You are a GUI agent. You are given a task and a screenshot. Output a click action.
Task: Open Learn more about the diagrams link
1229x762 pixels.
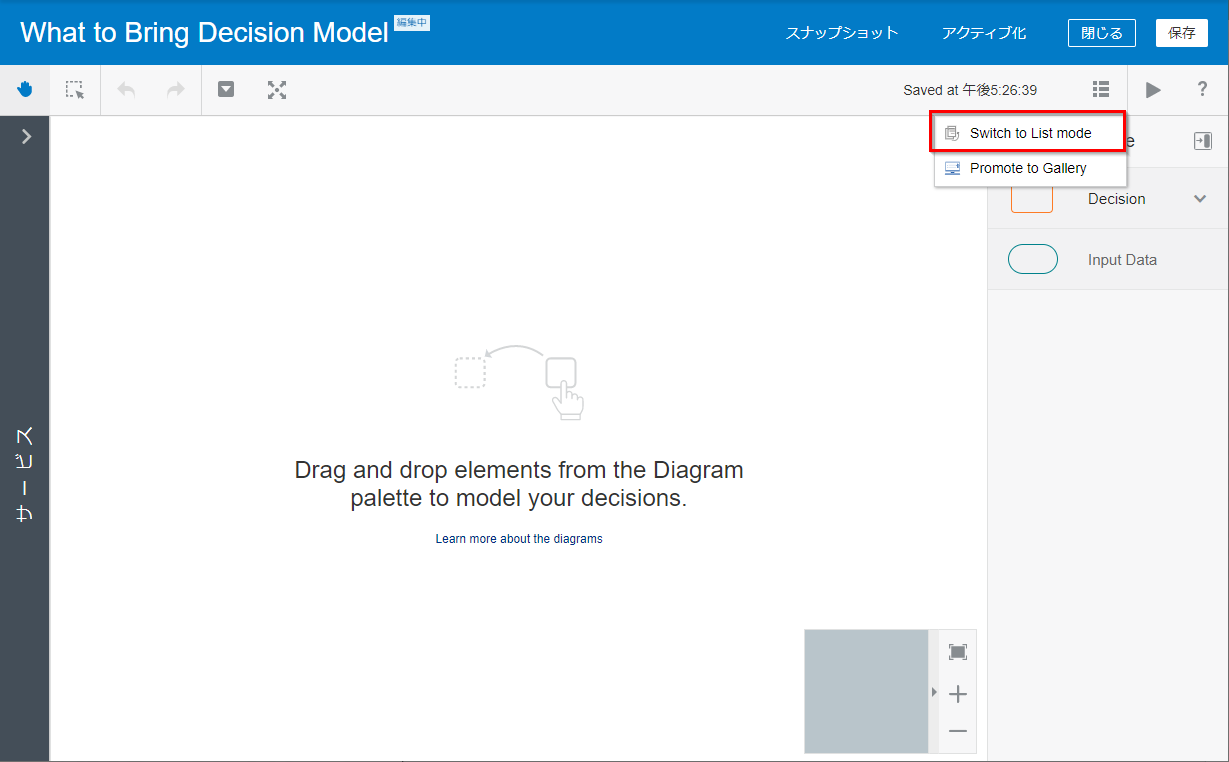[519, 539]
